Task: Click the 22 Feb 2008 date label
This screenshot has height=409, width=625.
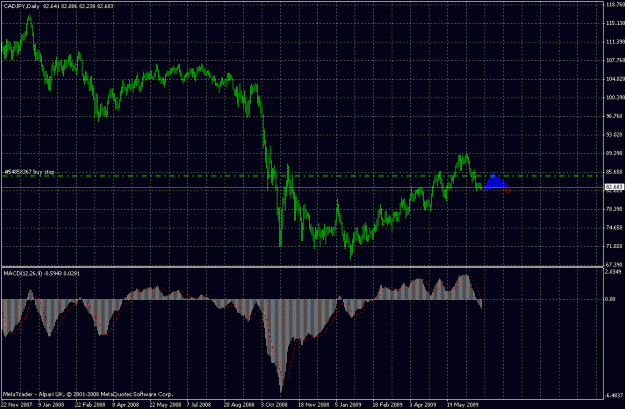Action: point(89,405)
